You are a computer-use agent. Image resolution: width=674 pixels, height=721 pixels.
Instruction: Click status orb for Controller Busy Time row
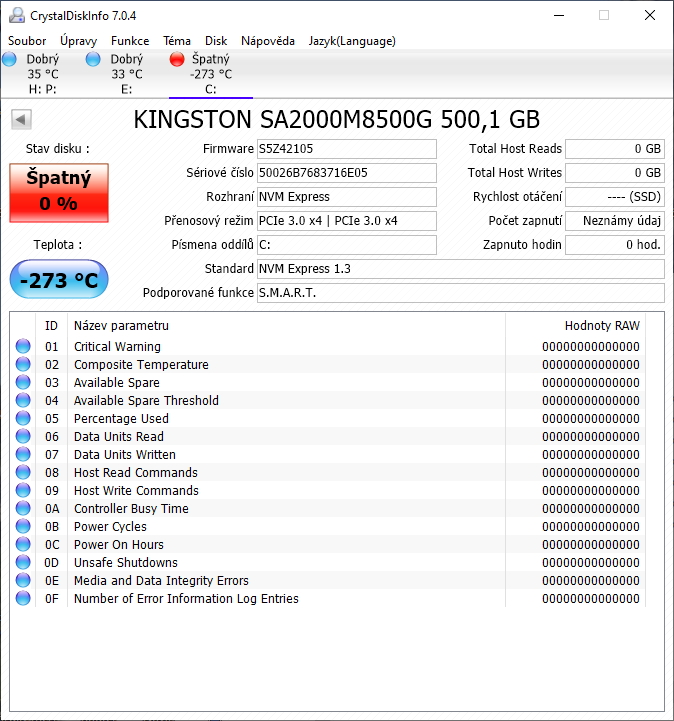pyautogui.click(x=23, y=508)
